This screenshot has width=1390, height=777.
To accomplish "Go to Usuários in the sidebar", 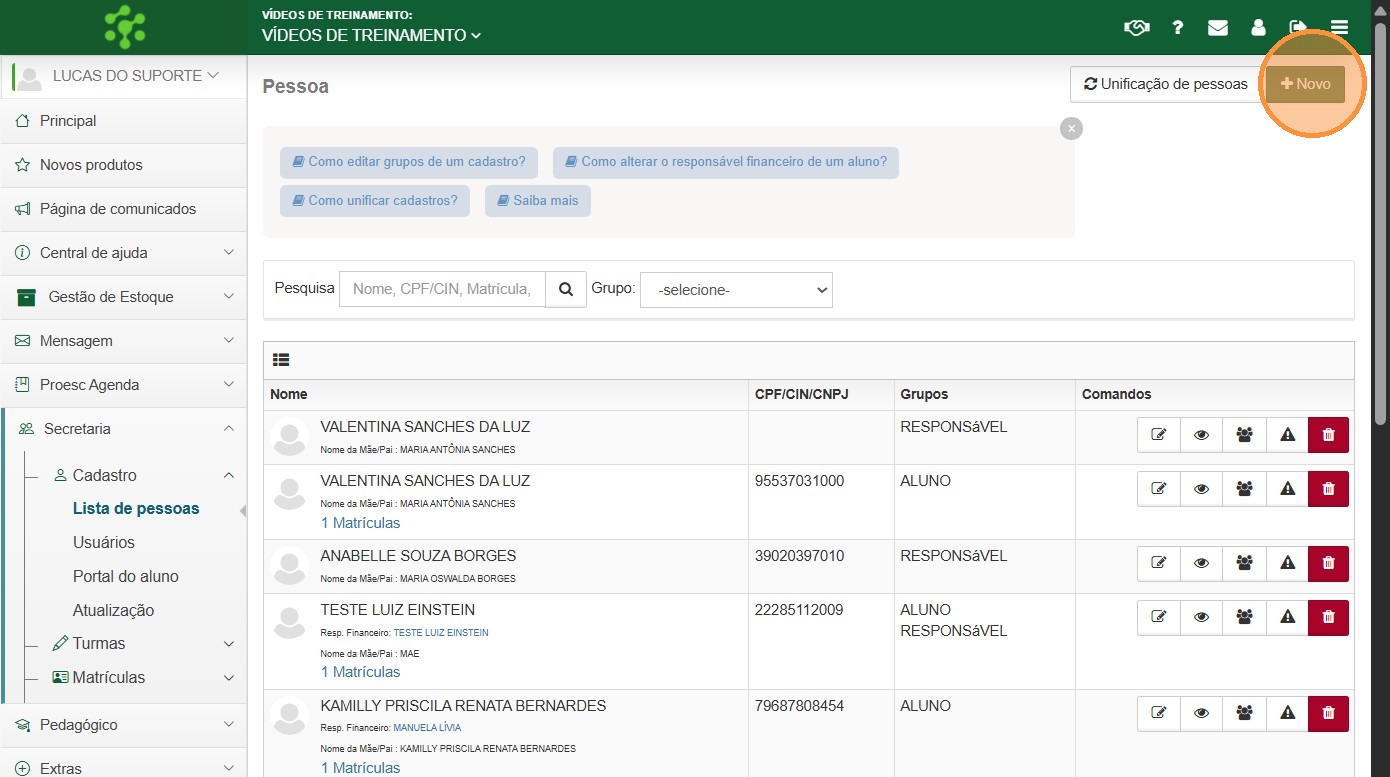I will [x=104, y=542].
